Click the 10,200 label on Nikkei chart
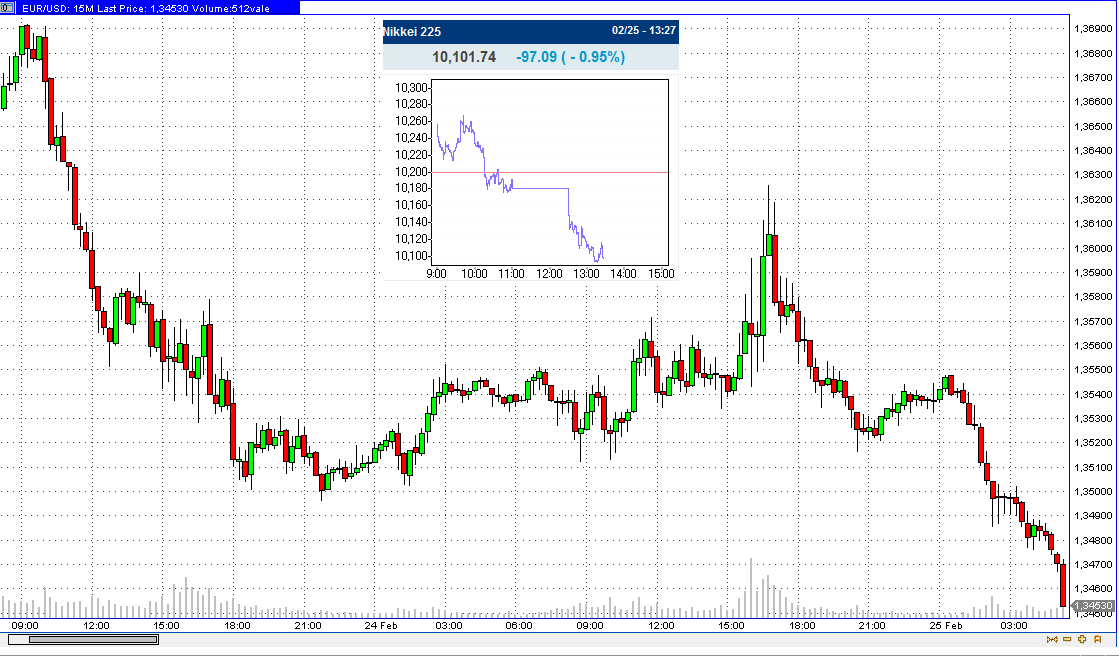This screenshot has width=1119, height=656. click(x=411, y=172)
